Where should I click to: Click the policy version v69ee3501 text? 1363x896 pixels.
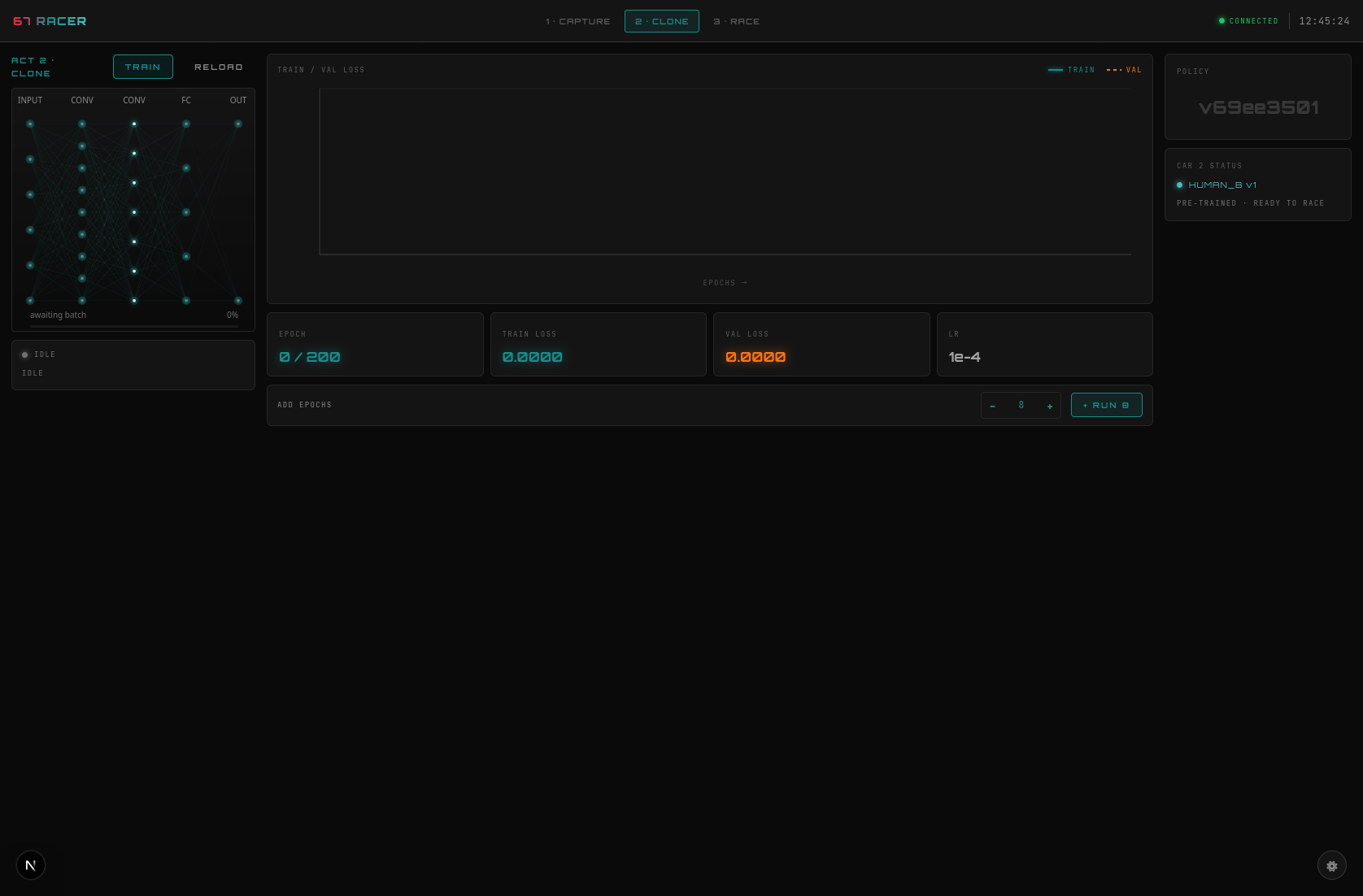(x=1259, y=107)
